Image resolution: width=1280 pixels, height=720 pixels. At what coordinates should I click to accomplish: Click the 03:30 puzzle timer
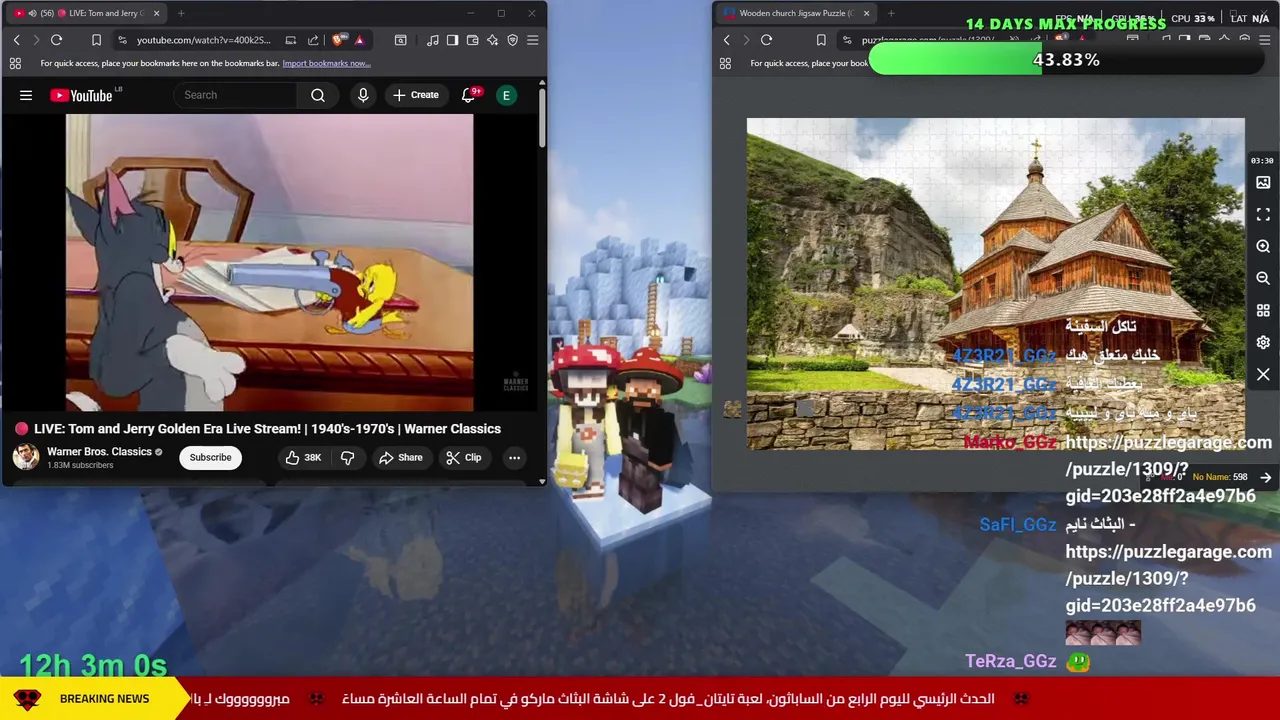[1262, 160]
